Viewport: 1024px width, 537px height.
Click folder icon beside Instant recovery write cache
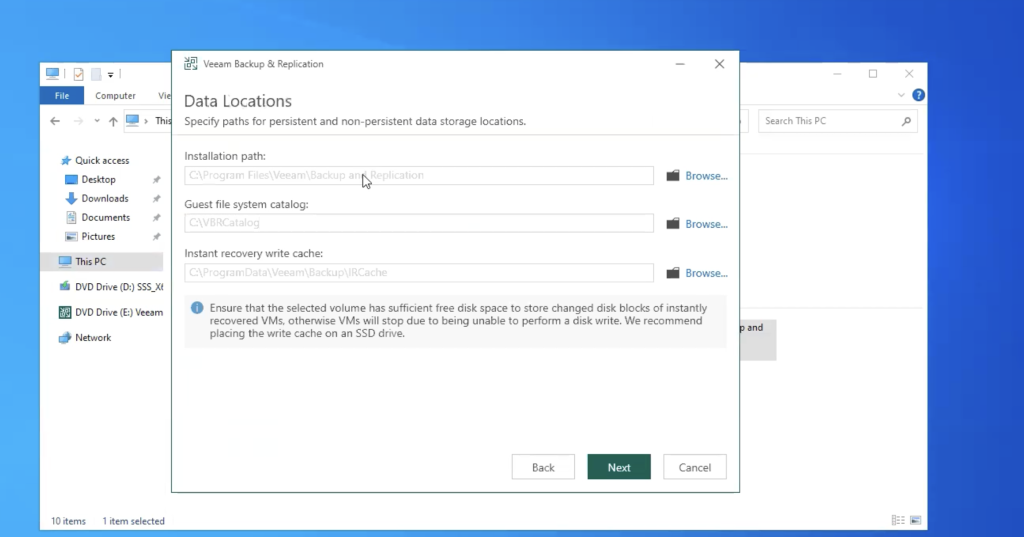pyautogui.click(x=673, y=273)
